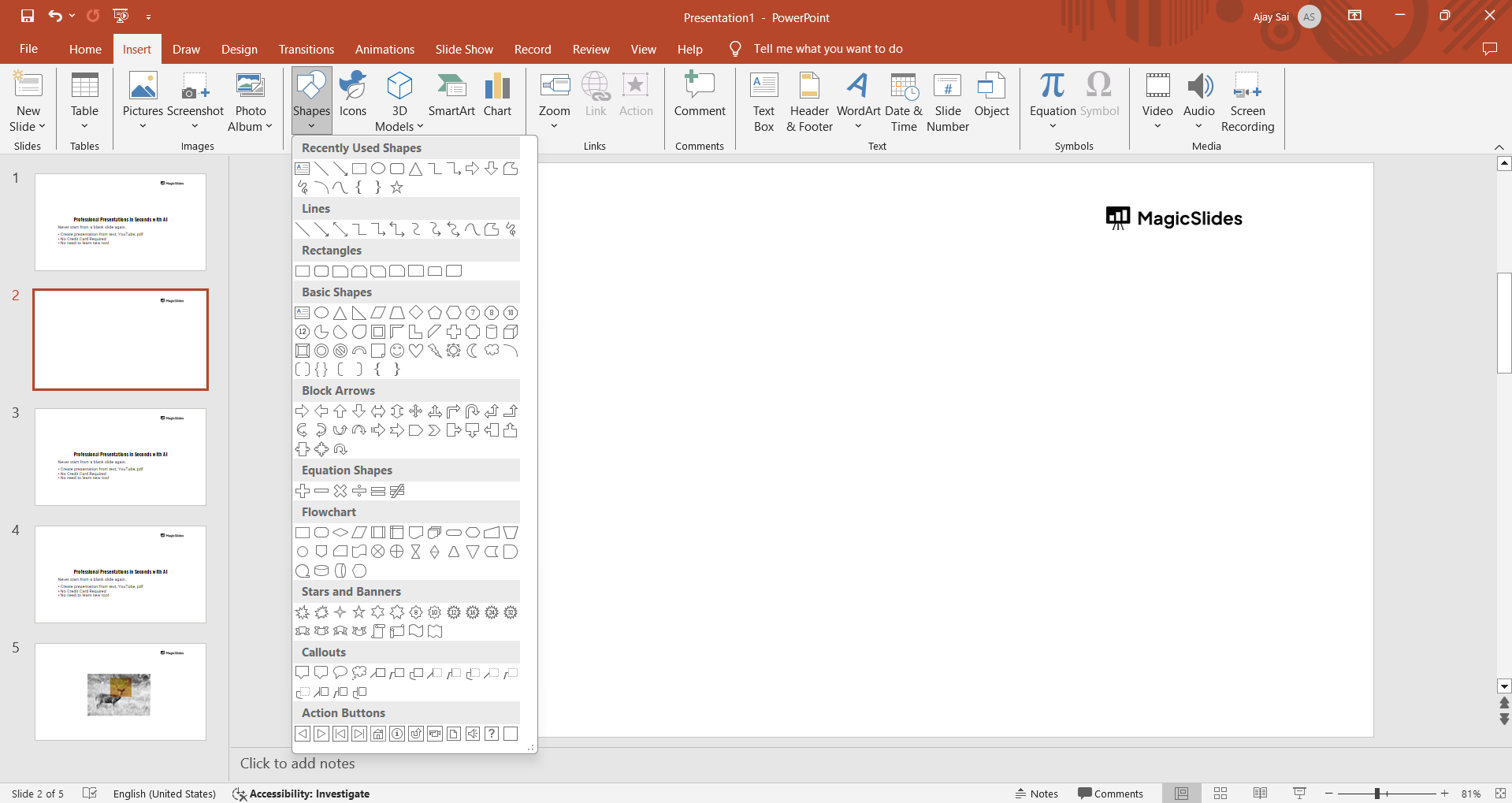Select the cloud shape in Basic Shapes
Viewport: 1512px width, 803px height.
point(492,351)
